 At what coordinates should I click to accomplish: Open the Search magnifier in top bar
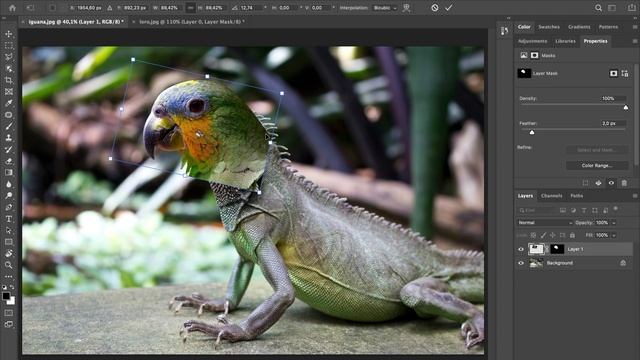pos(598,8)
